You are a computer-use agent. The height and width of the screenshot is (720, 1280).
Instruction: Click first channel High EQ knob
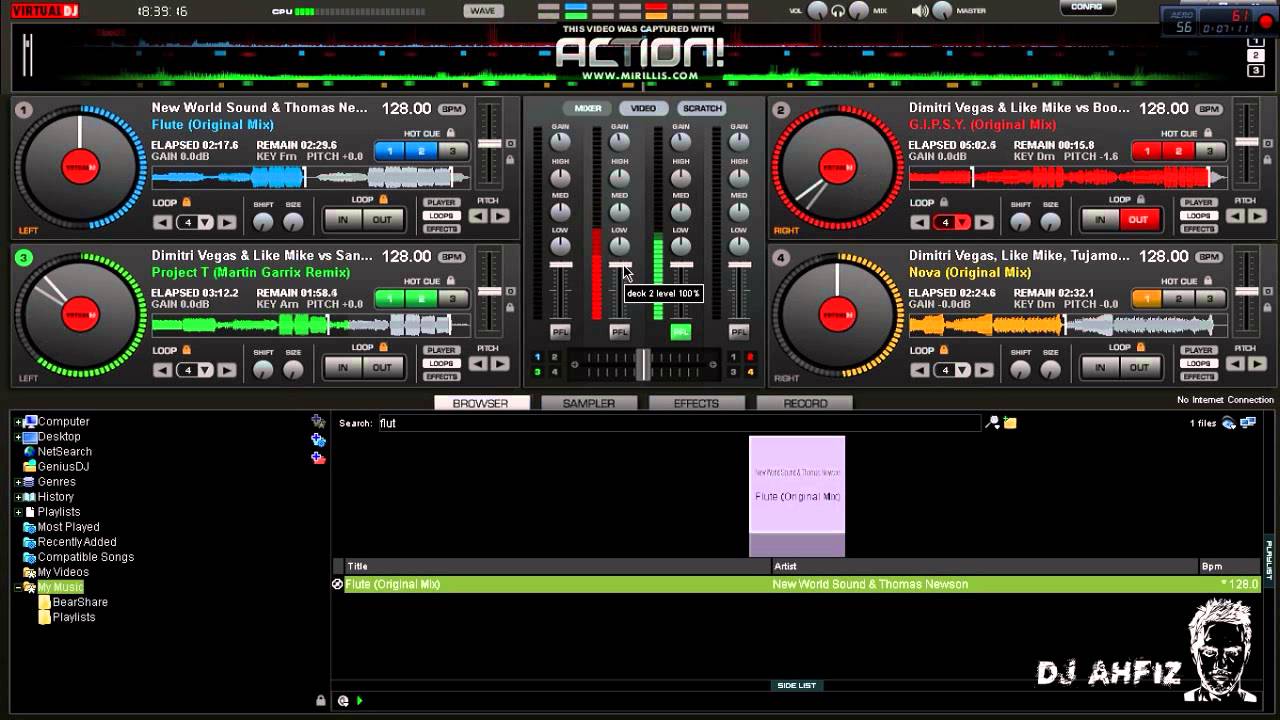tap(560, 178)
